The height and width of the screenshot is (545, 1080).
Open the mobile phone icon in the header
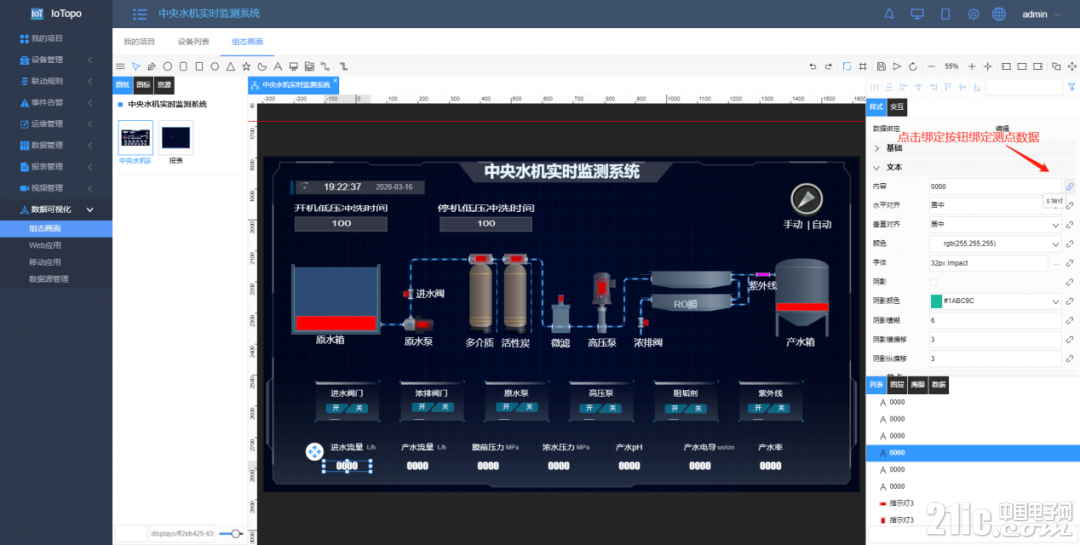[x=946, y=14]
